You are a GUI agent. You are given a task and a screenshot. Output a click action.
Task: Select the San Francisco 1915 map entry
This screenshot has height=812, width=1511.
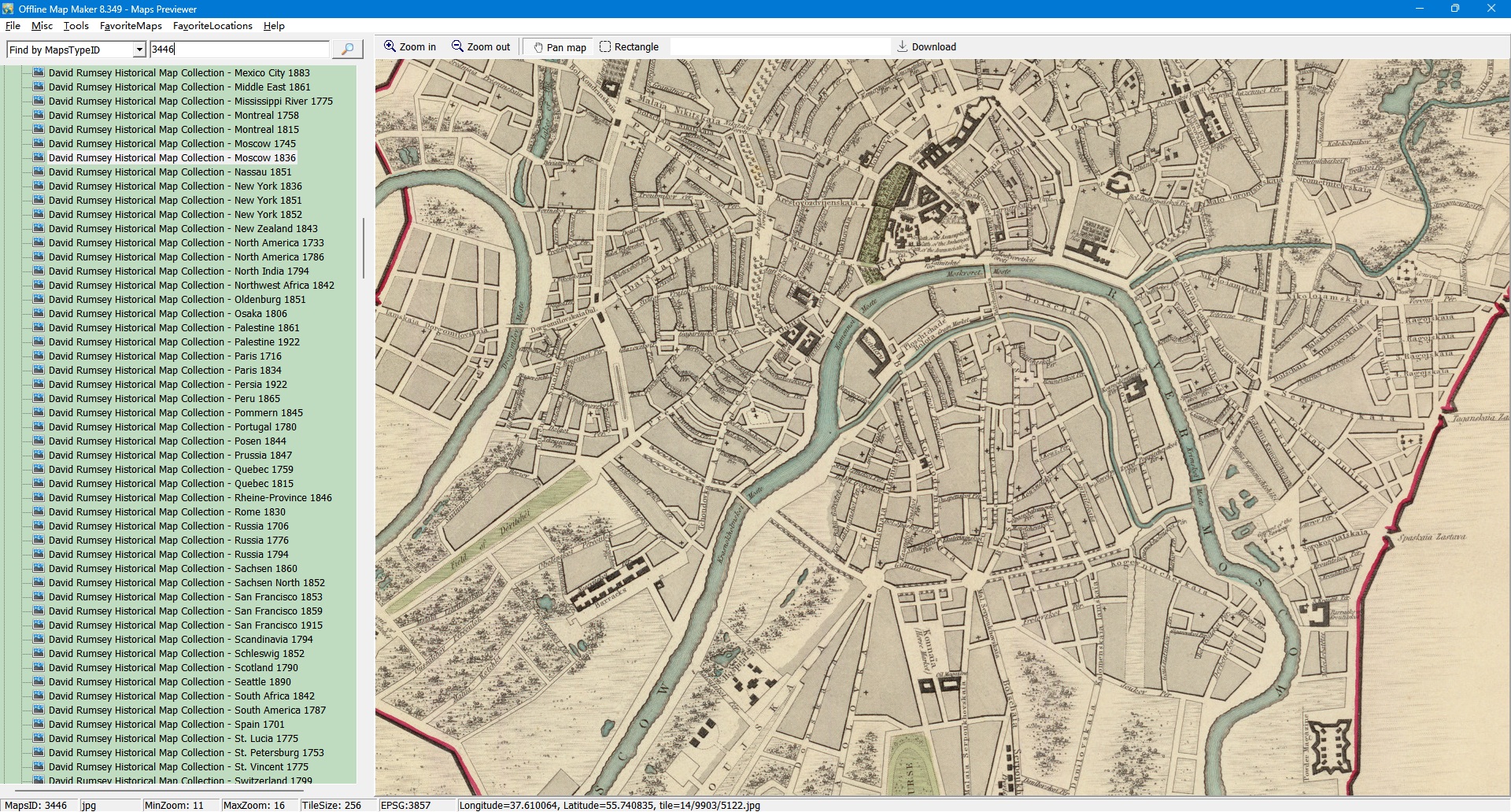185,626
